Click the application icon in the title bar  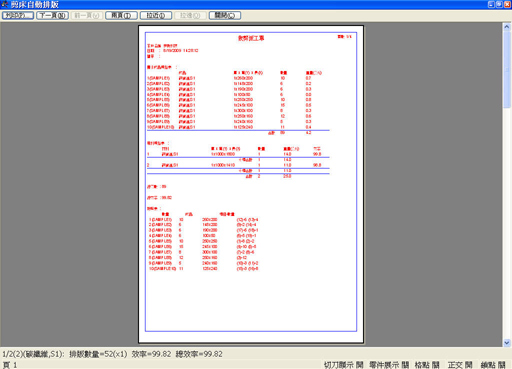coord(5,4)
